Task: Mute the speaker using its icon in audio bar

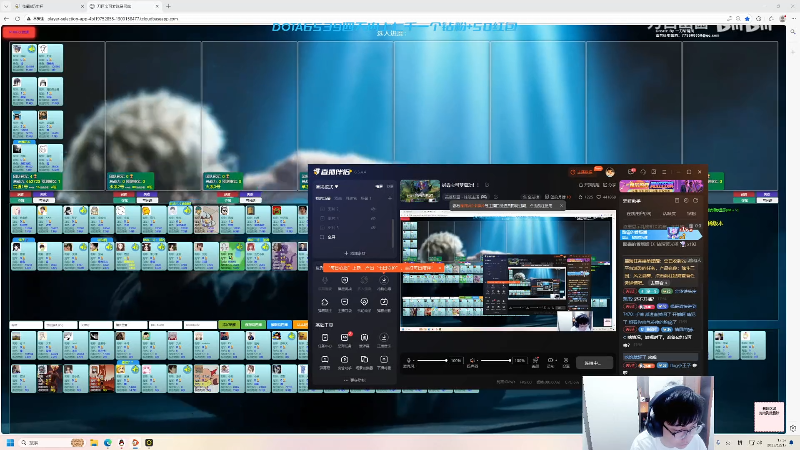Action: (472, 361)
